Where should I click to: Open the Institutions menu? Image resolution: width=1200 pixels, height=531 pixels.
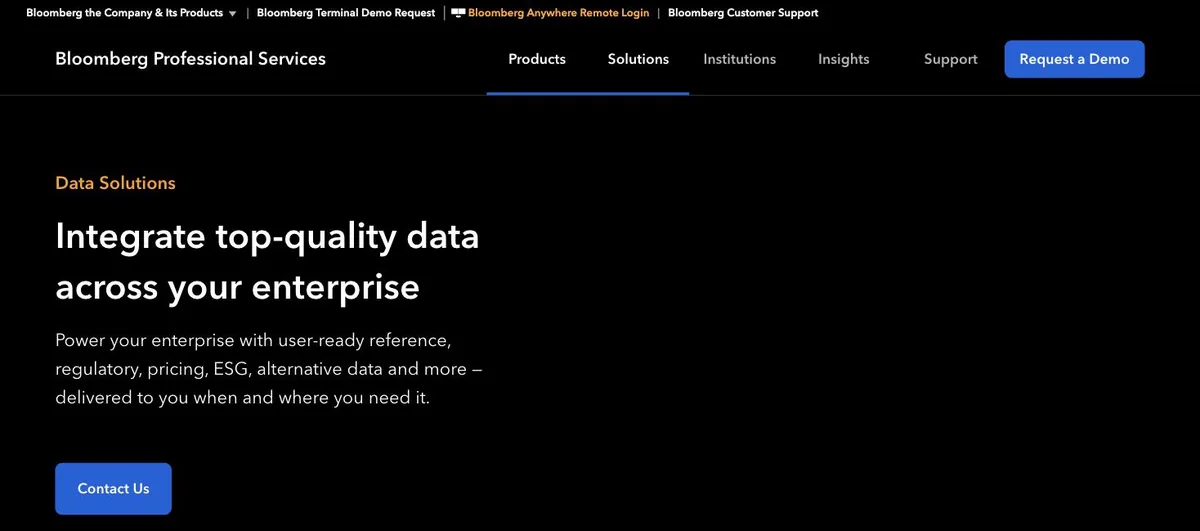point(740,59)
